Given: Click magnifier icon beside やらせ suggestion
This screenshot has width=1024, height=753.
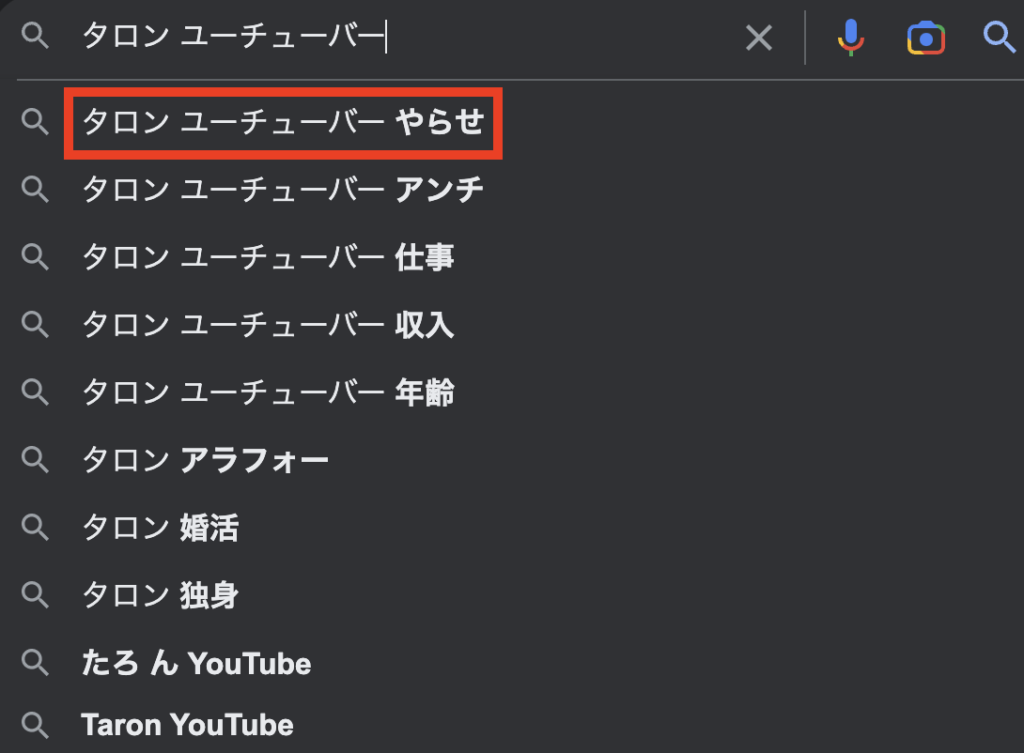Looking at the screenshot, I should [x=35, y=122].
